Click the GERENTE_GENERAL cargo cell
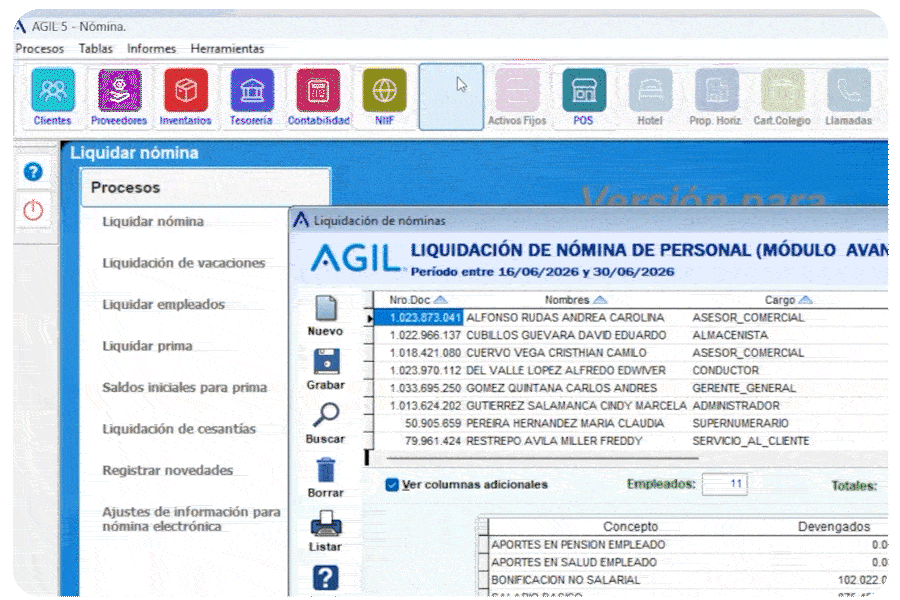 [744, 389]
